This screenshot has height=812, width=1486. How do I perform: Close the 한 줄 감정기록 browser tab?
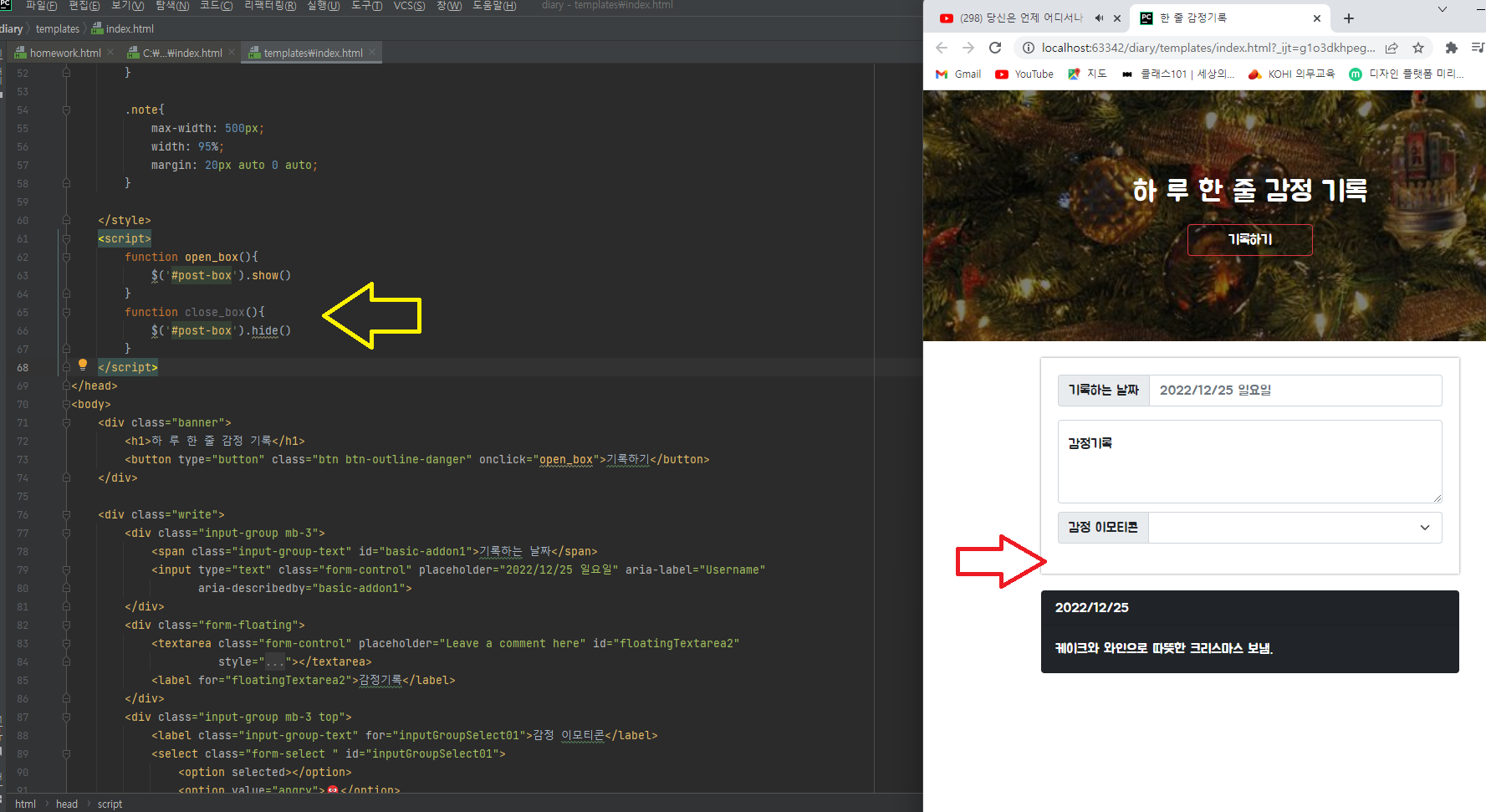coord(1317,18)
